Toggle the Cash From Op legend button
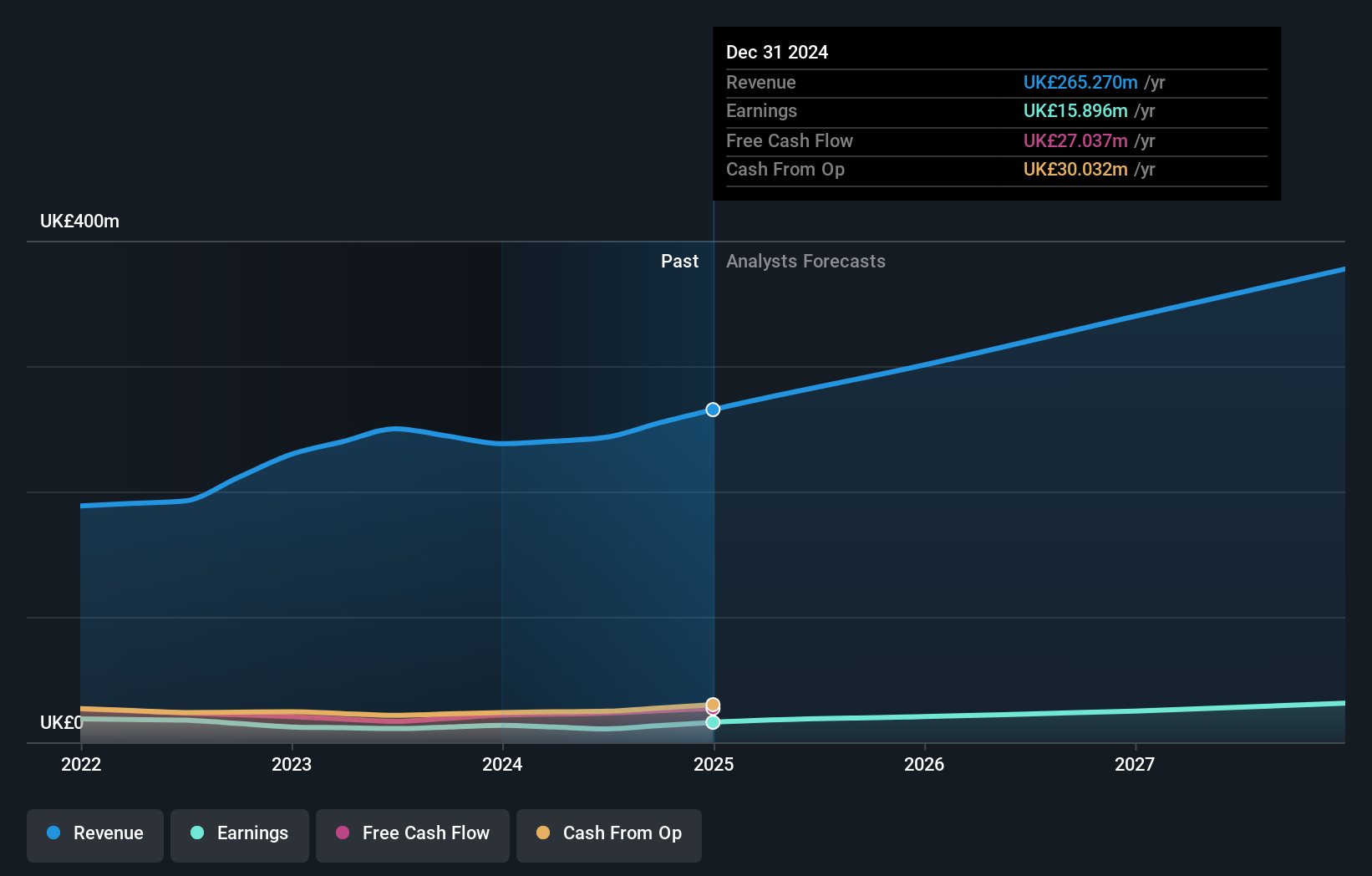 (609, 835)
